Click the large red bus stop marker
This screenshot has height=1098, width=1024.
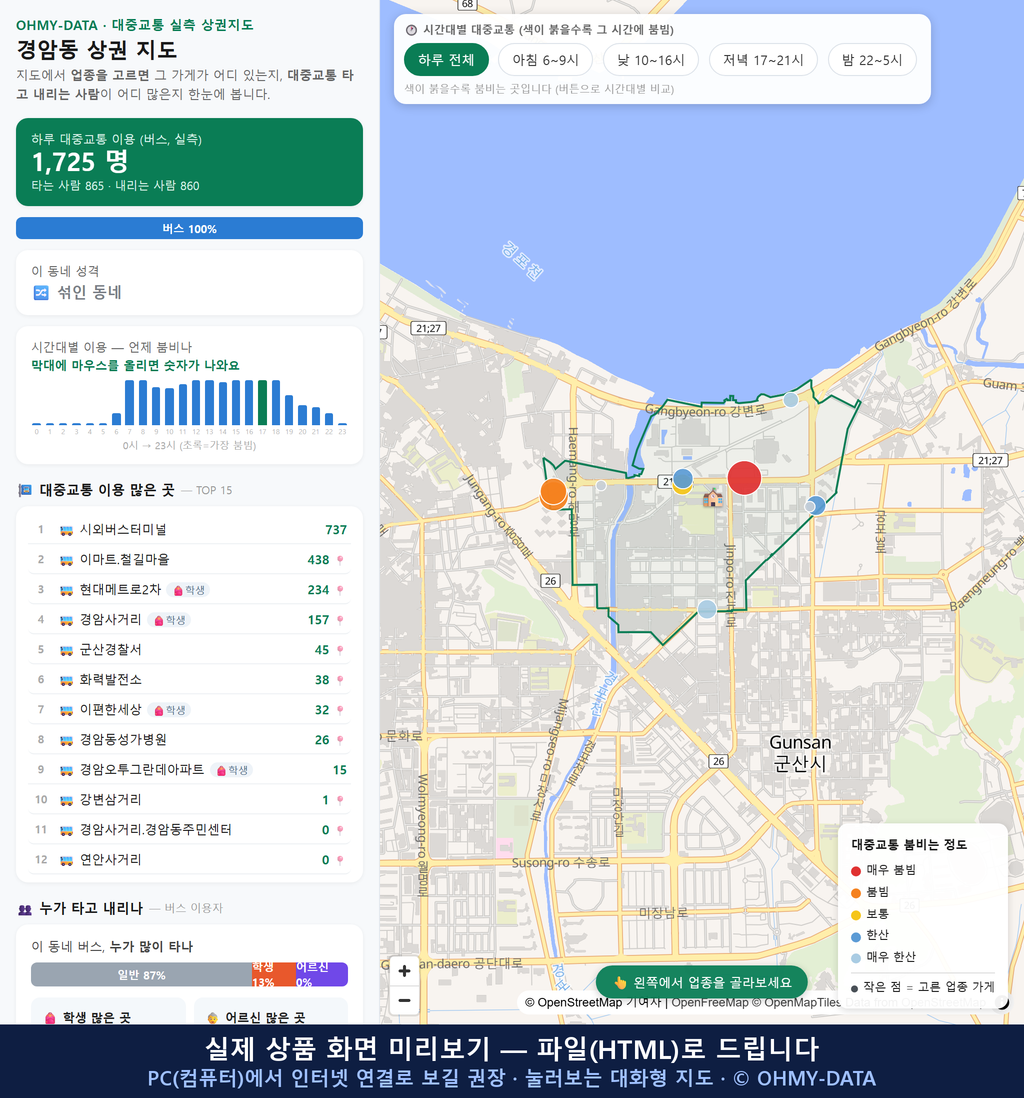pos(744,478)
